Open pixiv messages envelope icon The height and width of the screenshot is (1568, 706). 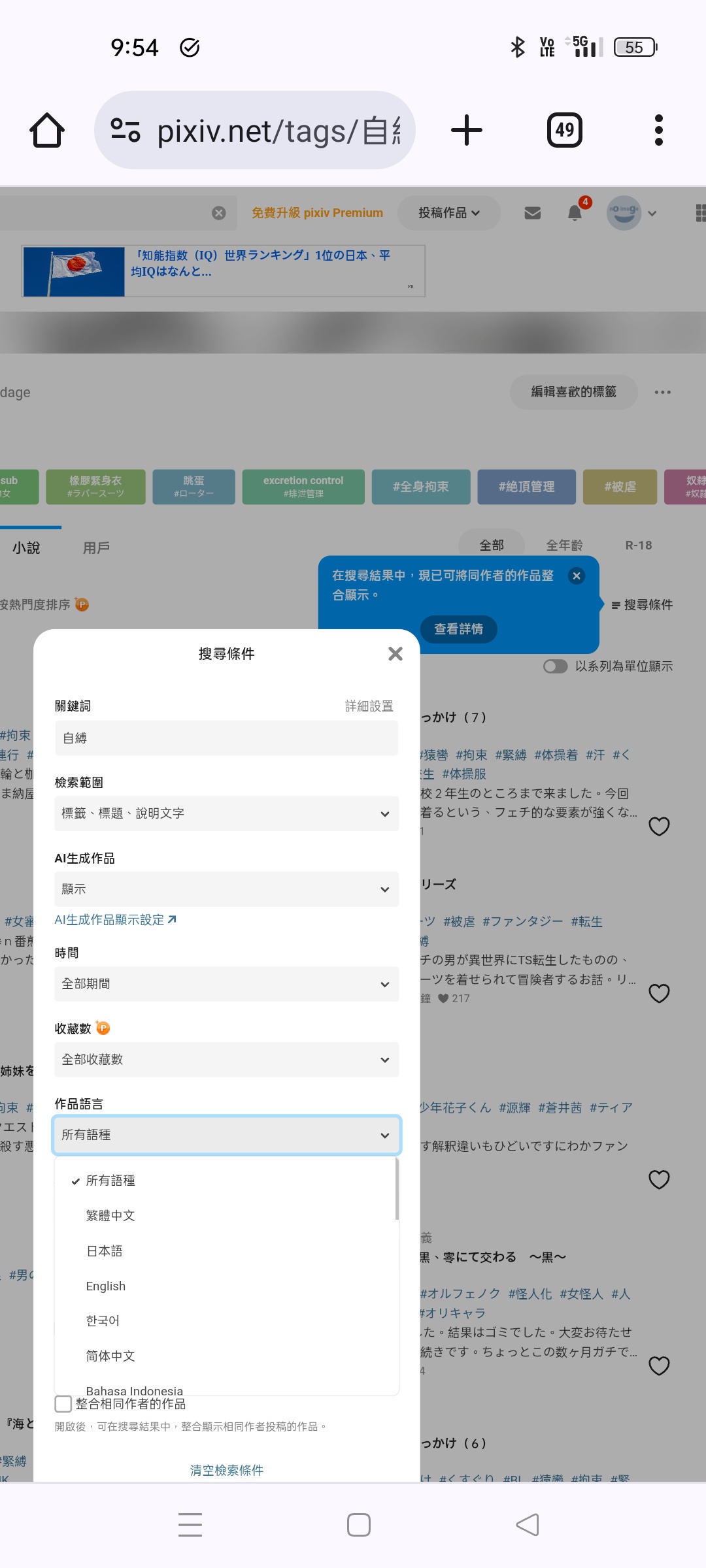[533, 213]
